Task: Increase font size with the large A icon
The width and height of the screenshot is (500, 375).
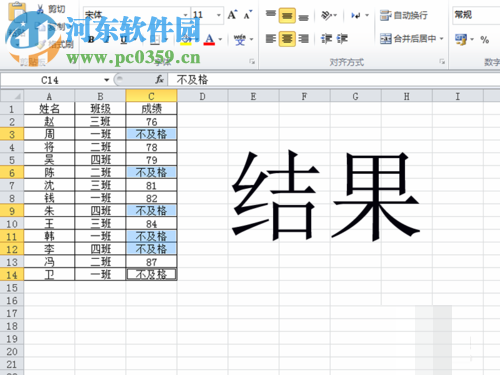Action: (x=232, y=15)
